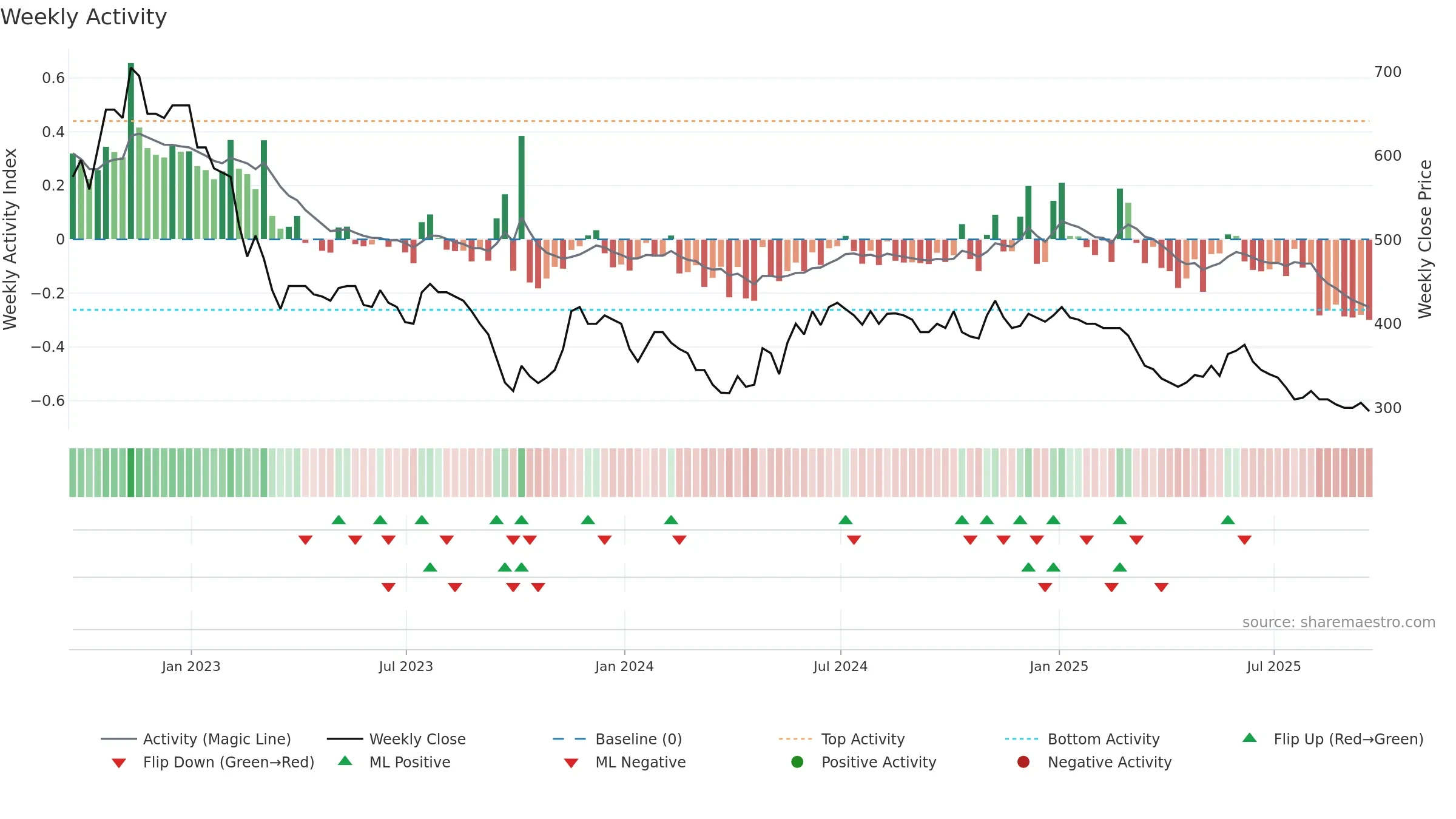Click the Baseline dashed blue legend line
Image resolution: width=1456 pixels, height=819 pixels.
pyautogui.click(x=570, y=739)
